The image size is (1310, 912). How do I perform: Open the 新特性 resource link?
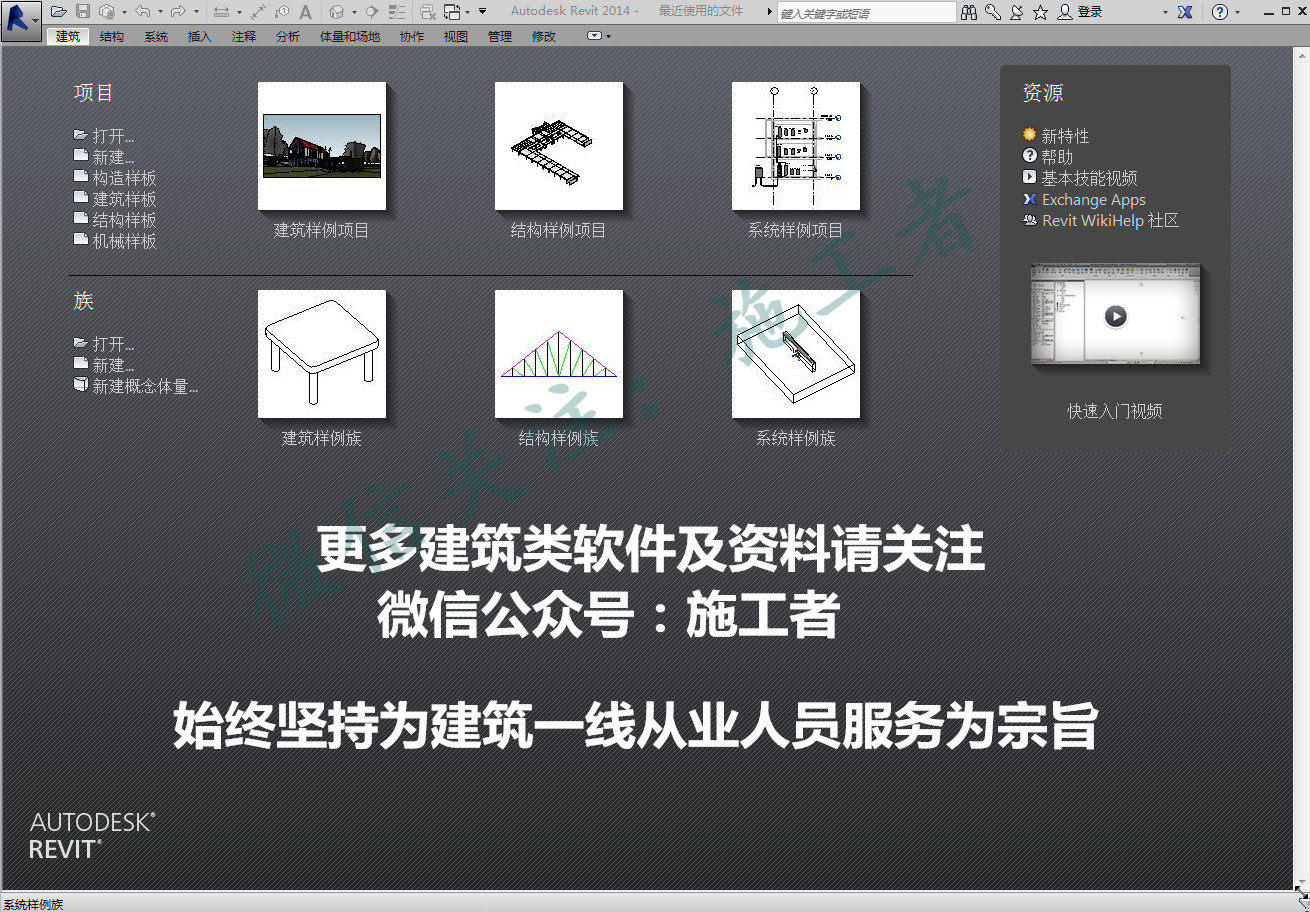1056,136
